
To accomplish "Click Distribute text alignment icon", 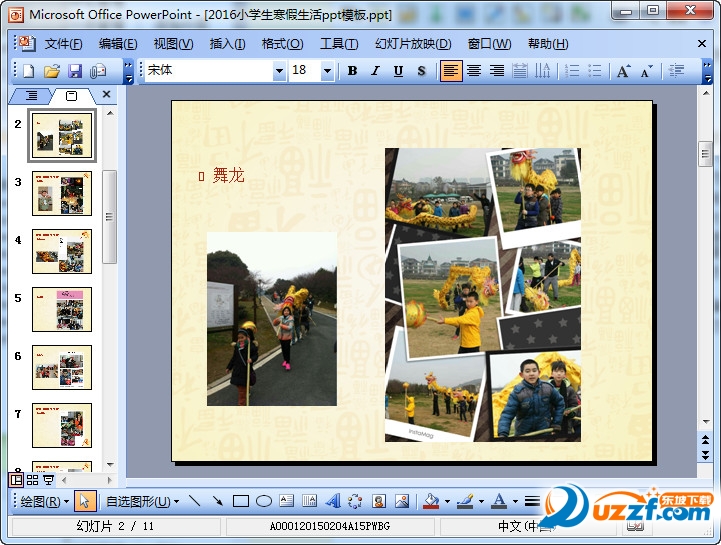I will pyautogui.click(x=520, y=71).
